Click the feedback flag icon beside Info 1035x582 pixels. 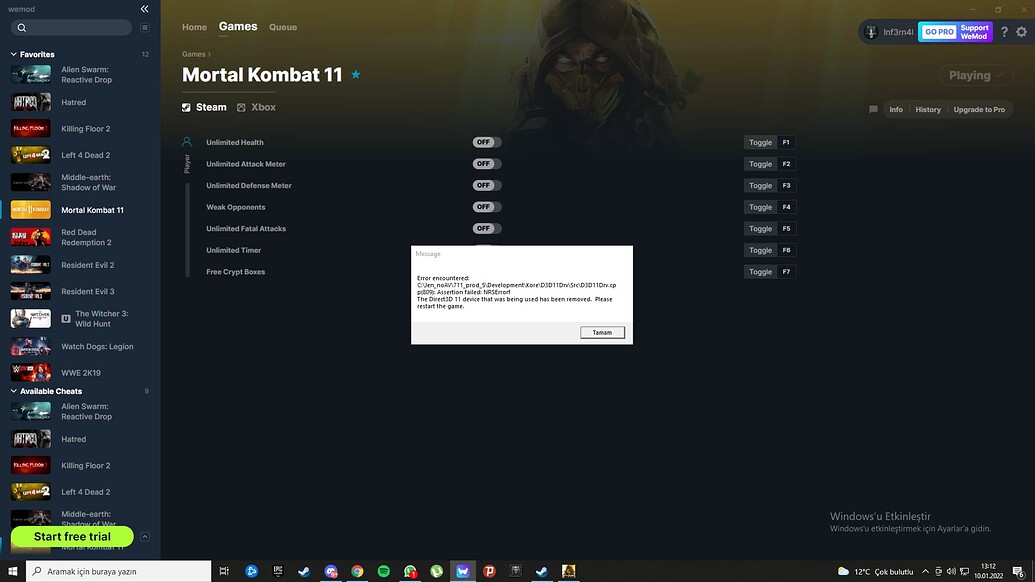point(872,109)
